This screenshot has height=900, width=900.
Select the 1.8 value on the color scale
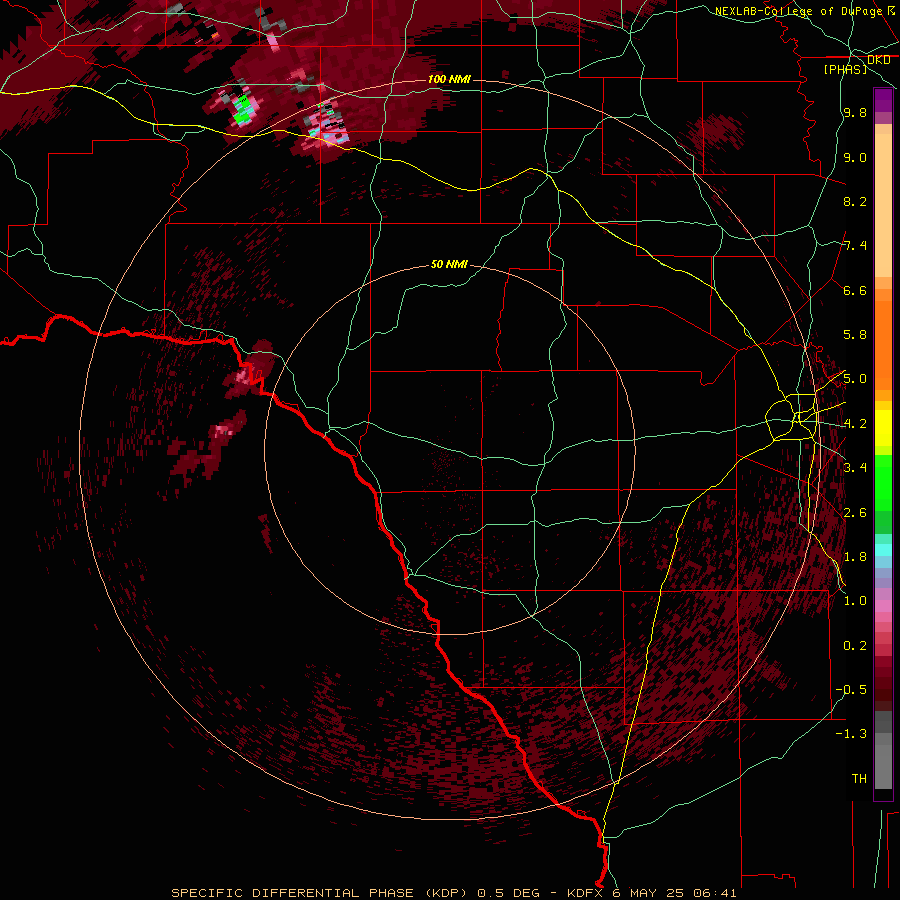[x=855, y=557]
